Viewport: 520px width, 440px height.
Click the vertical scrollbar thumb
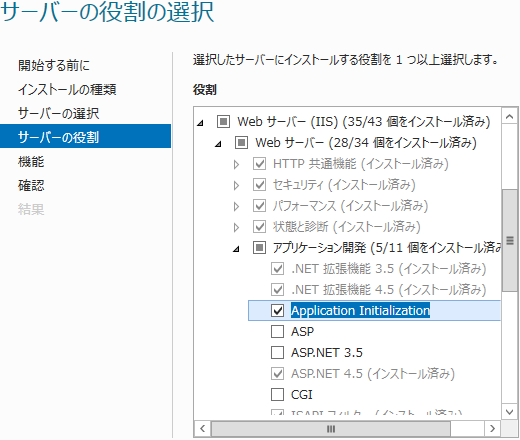[x=509, y=240]
